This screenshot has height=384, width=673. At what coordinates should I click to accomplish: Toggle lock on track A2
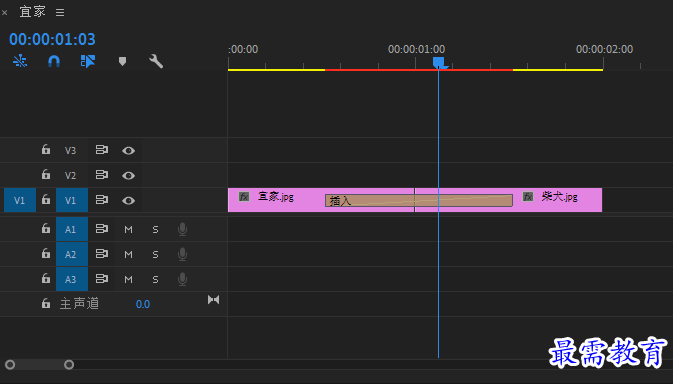[45, 254]
